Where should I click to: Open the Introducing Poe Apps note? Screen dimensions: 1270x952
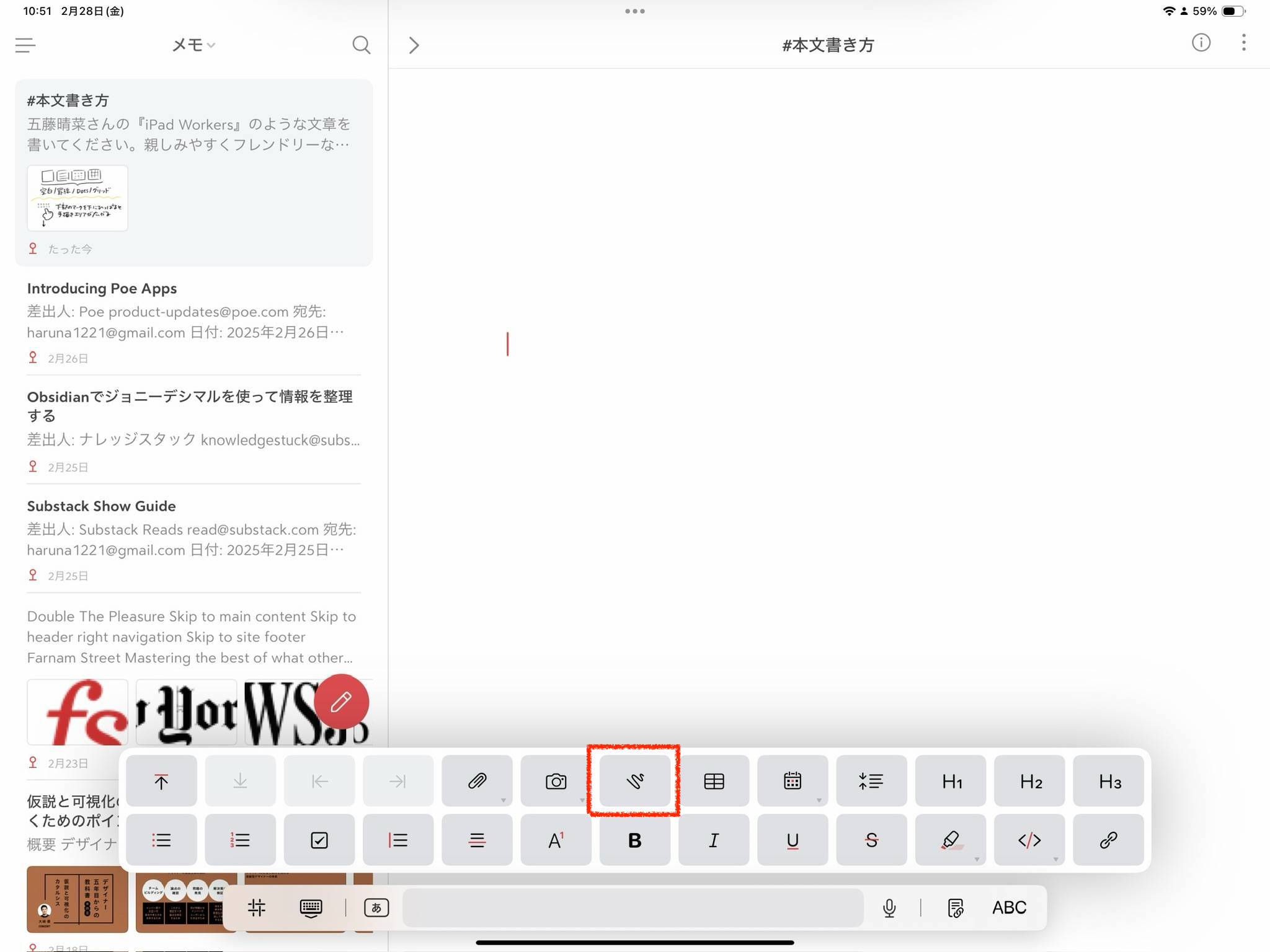click(194, 322)
